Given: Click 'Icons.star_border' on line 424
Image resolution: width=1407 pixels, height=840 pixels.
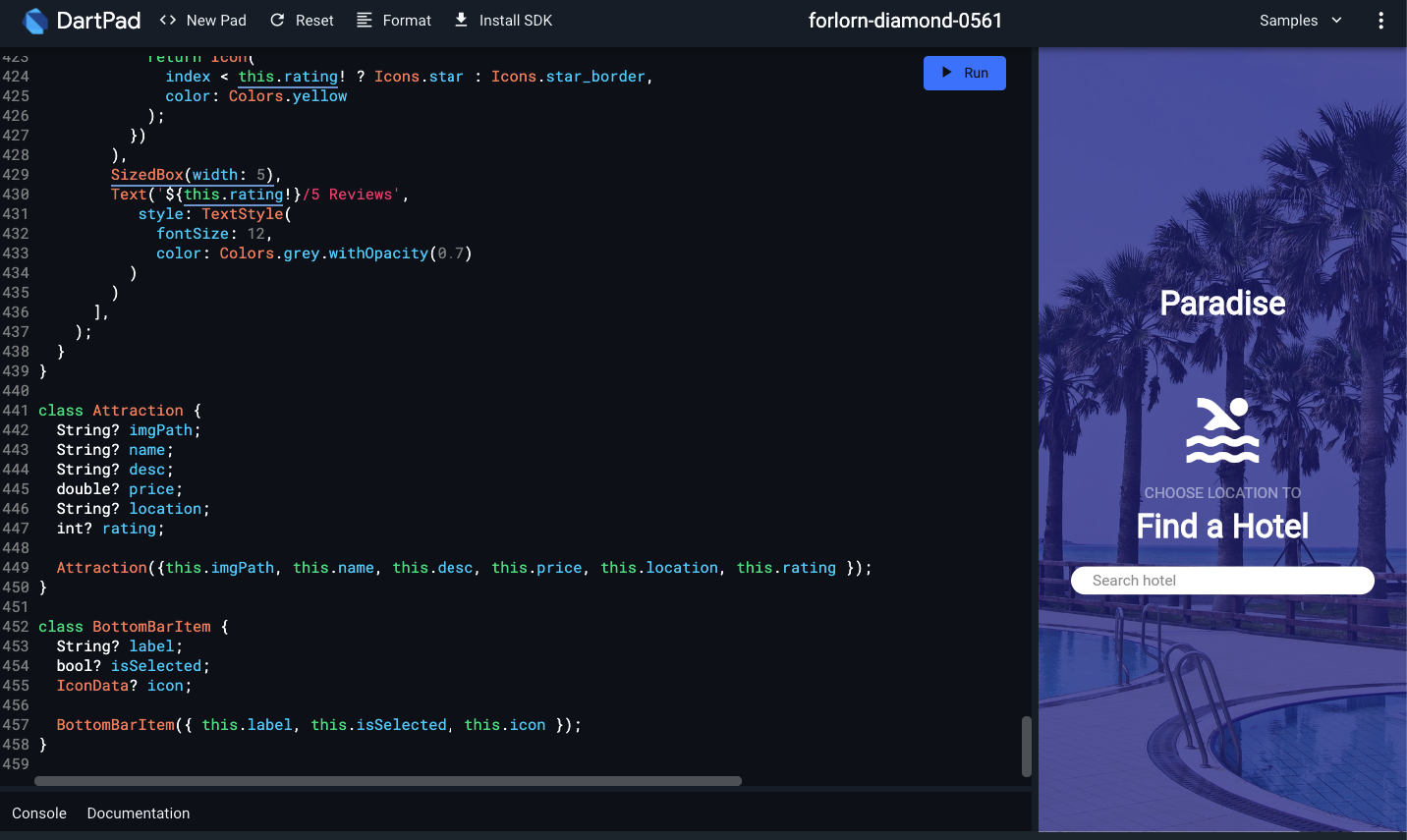Looking at the screenshot, I should tap(568, 77).
